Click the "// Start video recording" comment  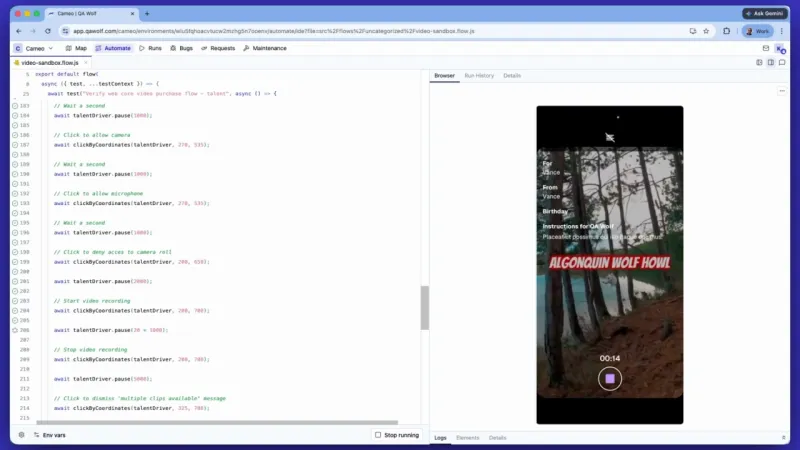coord(92,301)
